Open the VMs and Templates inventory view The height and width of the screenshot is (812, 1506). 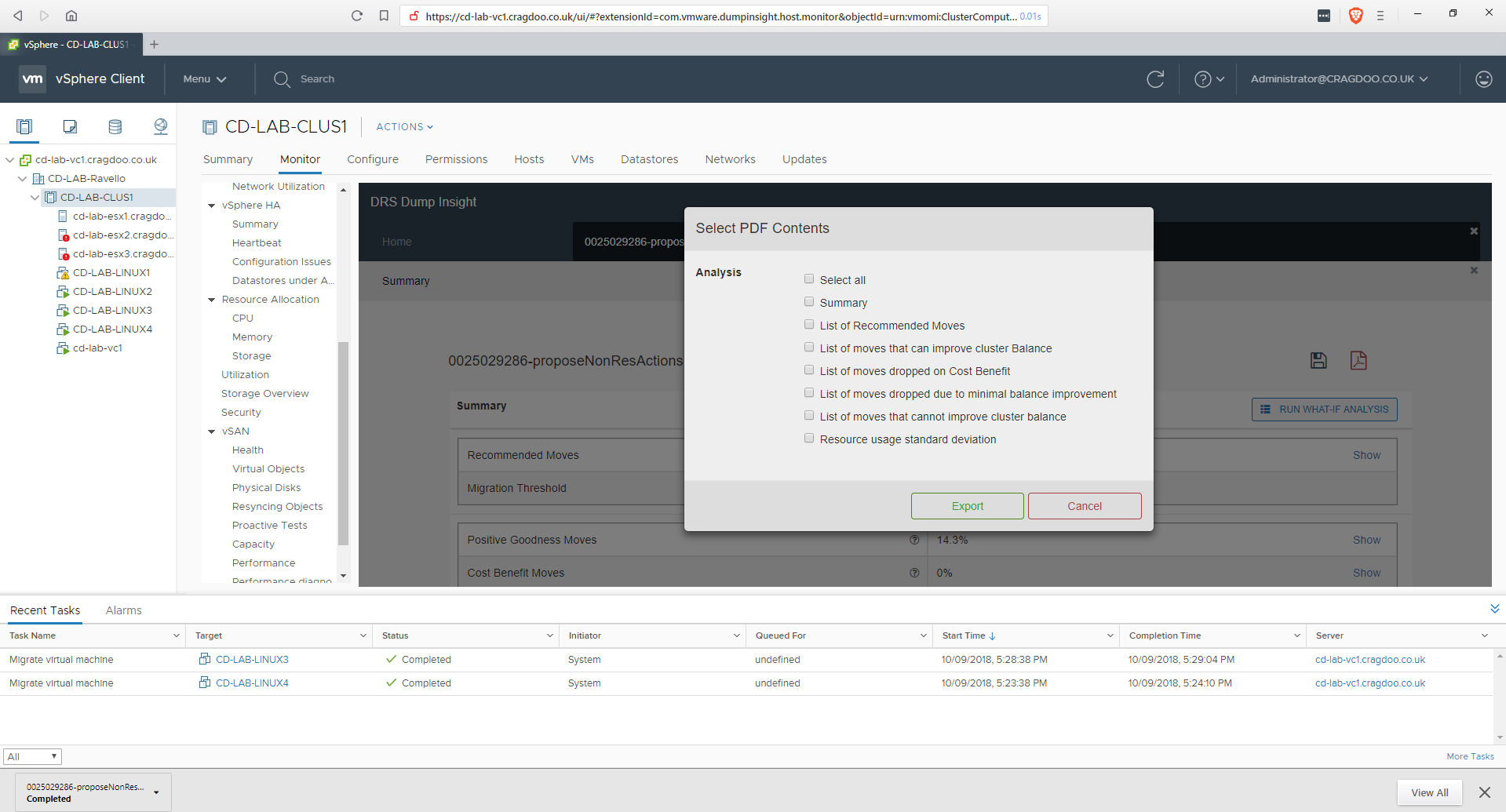click(70, 126)
